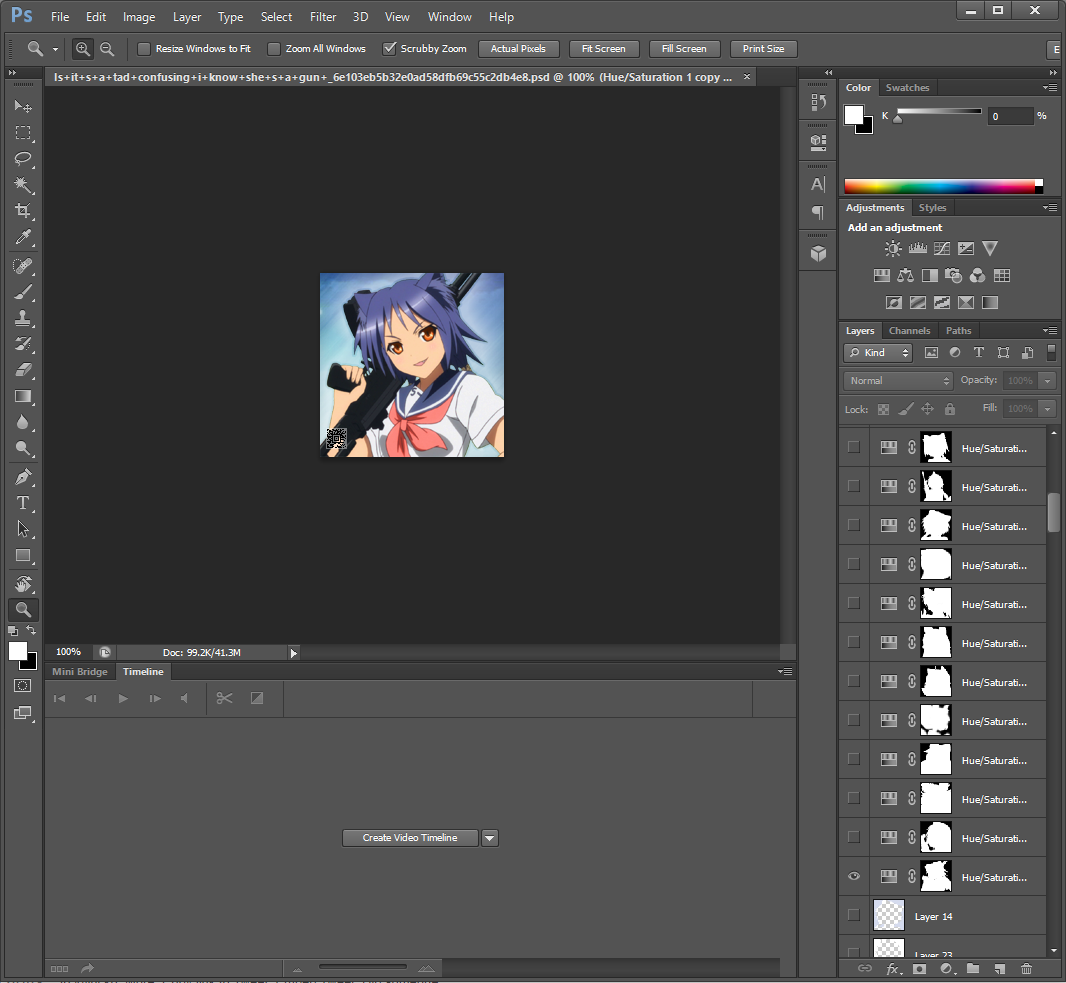Select the Move tool

point(22,106)
